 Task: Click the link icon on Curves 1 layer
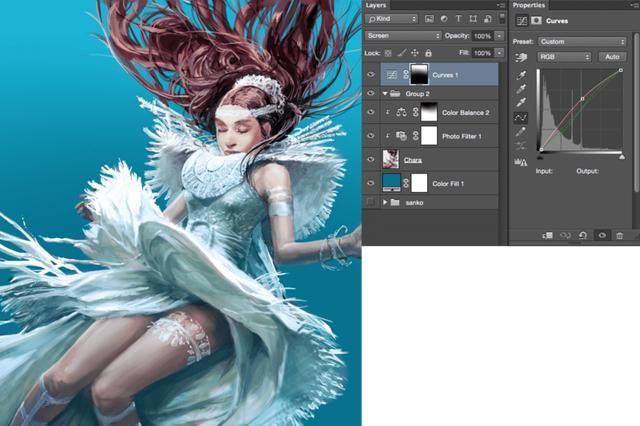coord(405,75)
